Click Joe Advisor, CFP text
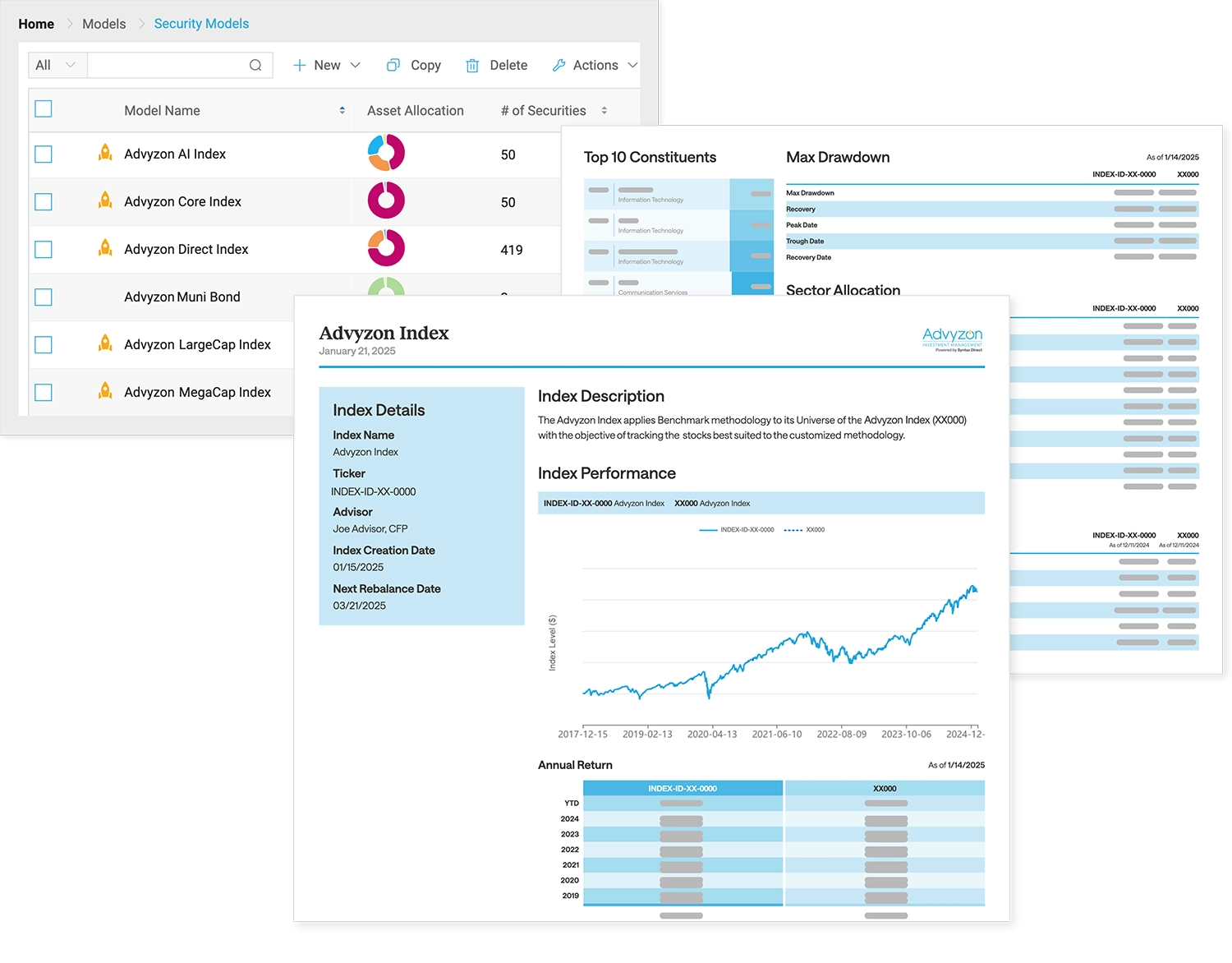The width and height of the screenshot is (1232, 963). click(x=370, y=529)
